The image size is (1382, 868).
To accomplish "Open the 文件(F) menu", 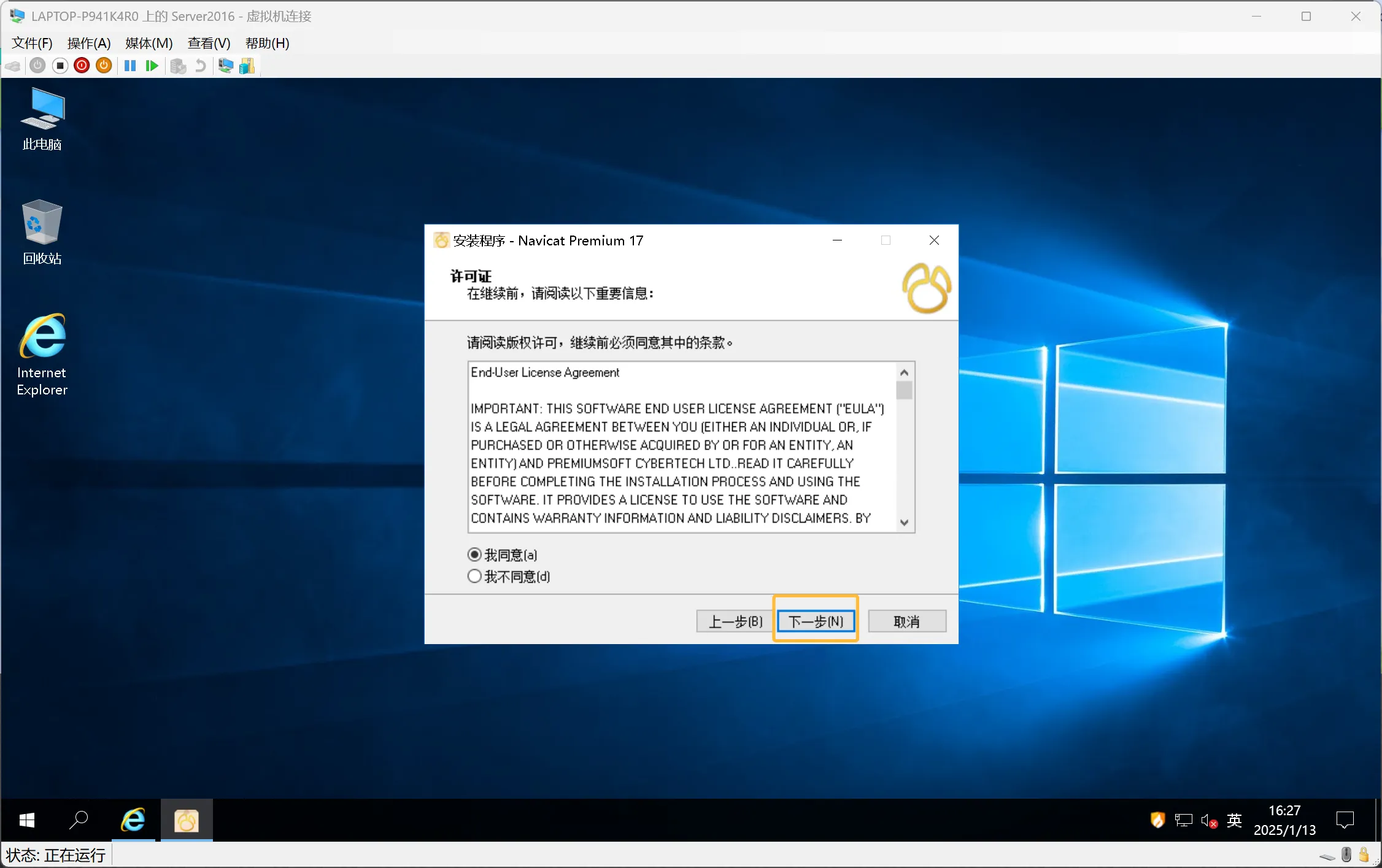I will tap(33, 43).
